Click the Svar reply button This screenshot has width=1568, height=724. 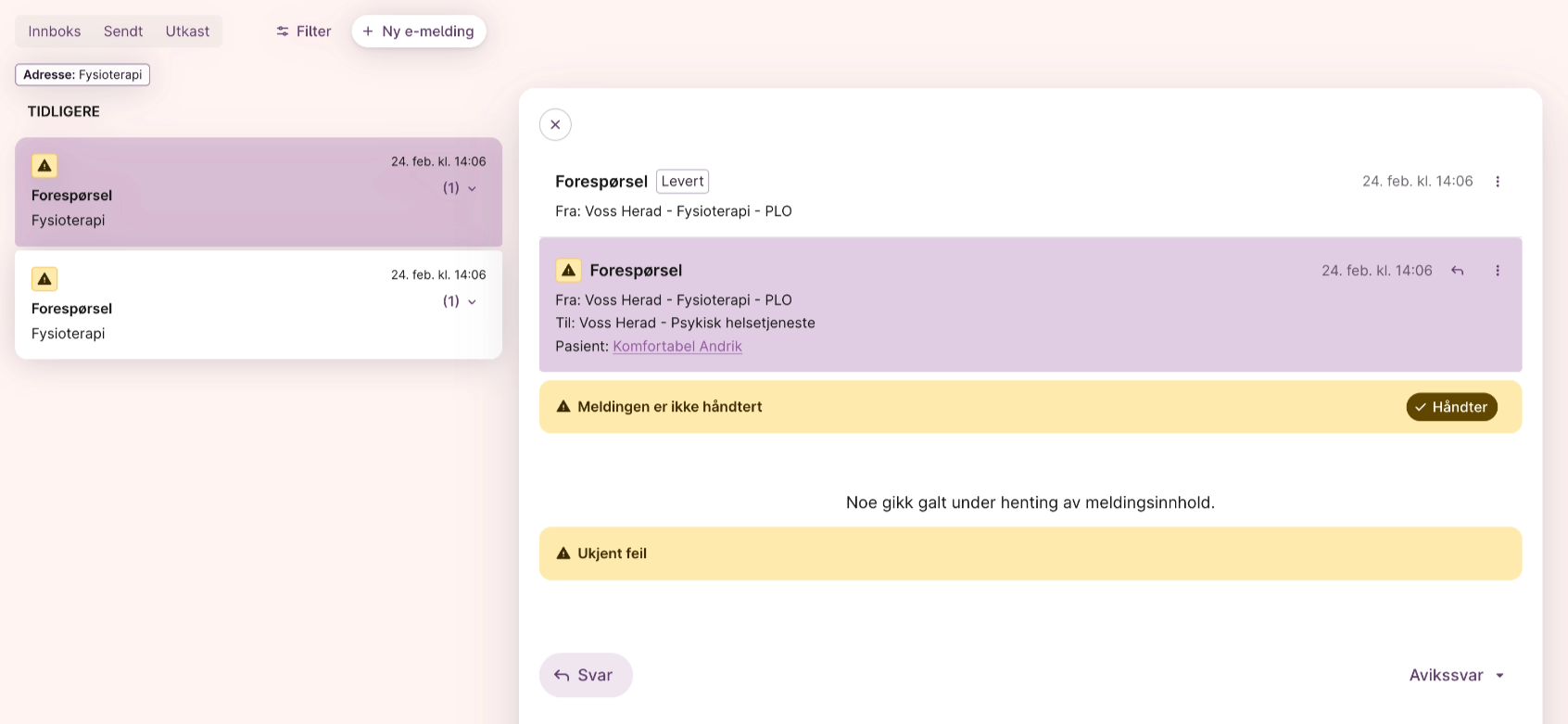pos(585,675)
